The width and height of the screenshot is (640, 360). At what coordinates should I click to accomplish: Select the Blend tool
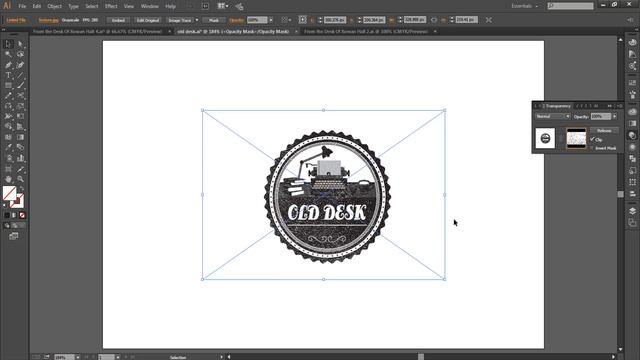[x=20, y=147]
